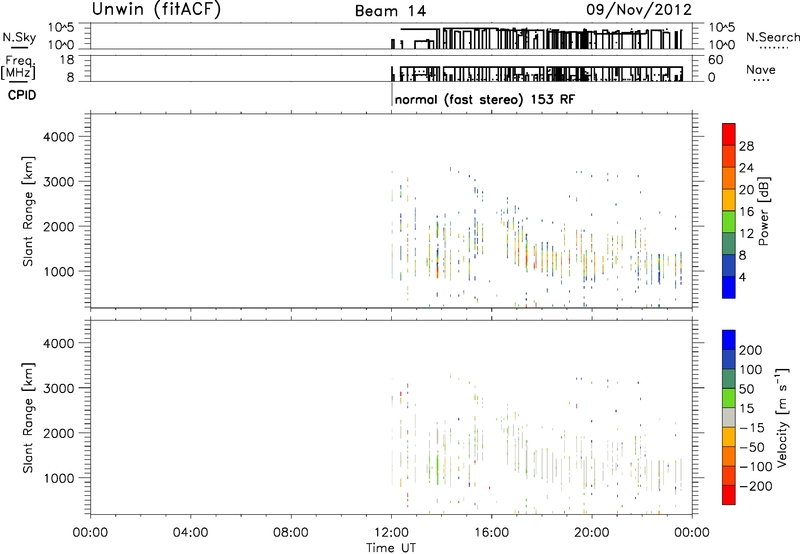Click the '18' frequency axis tick

point(67,60)
